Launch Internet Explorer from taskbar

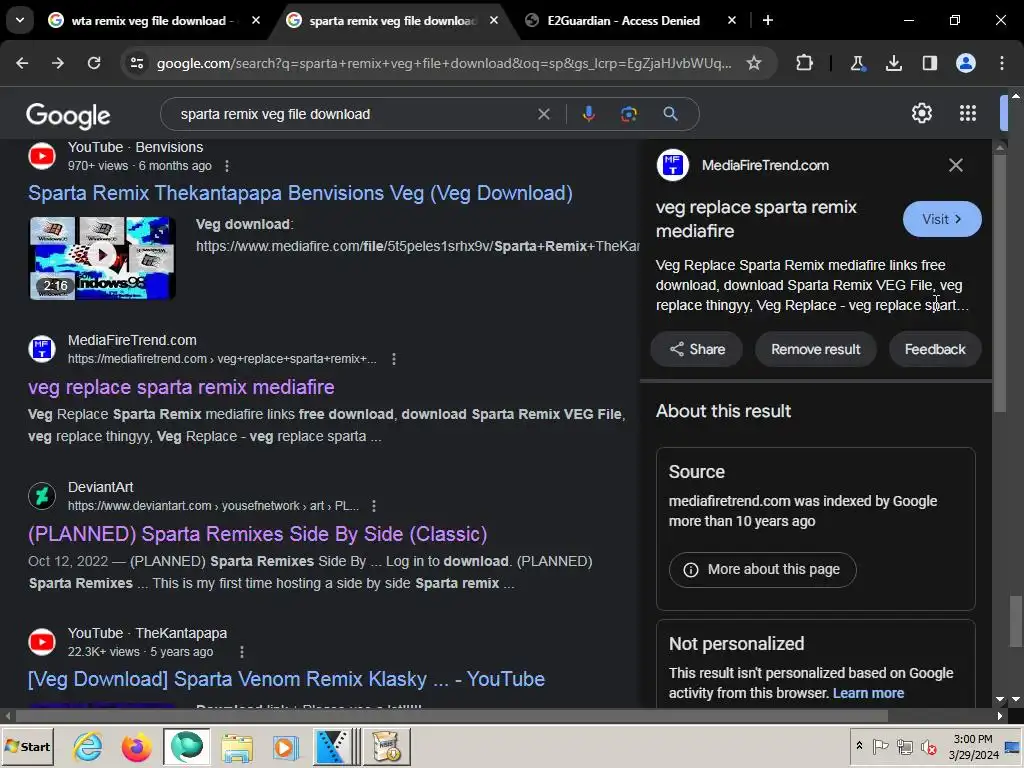click(88, 746)
